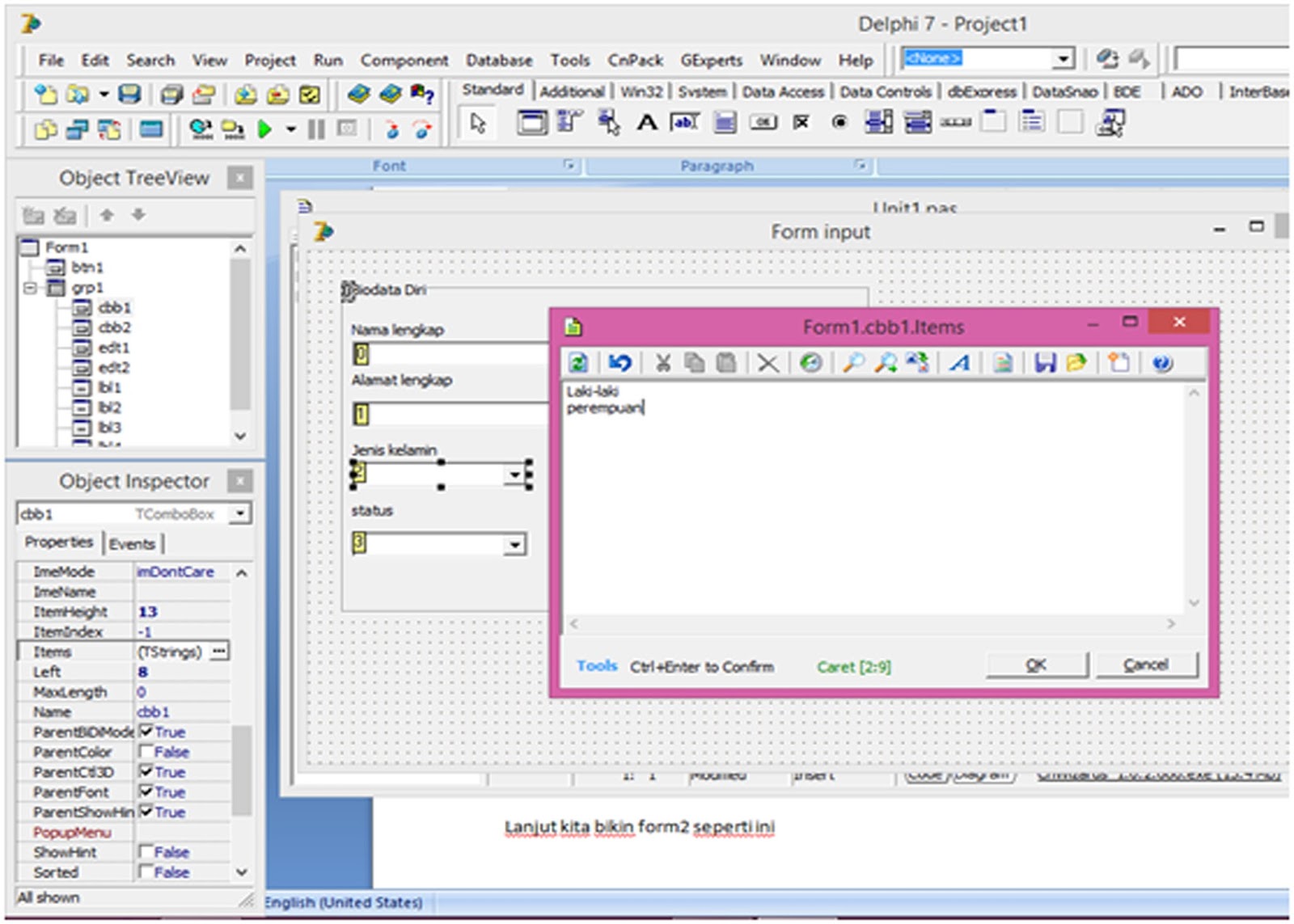Select the MainMenu component in palette

[x=570, y=123]
